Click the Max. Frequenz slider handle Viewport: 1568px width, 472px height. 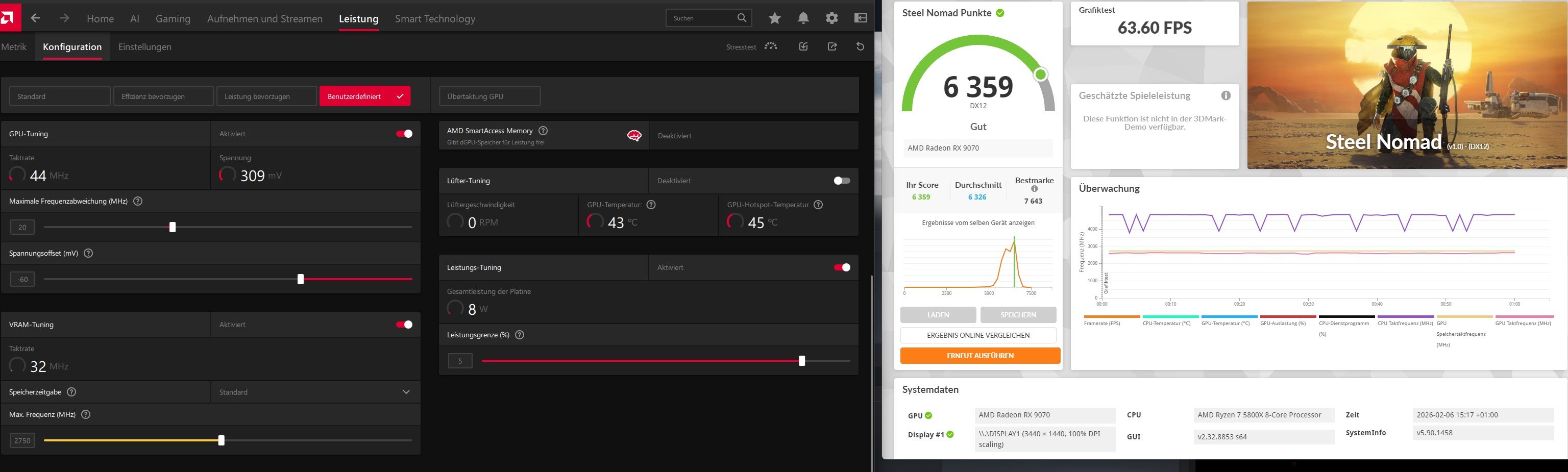[x=221, y=440]
